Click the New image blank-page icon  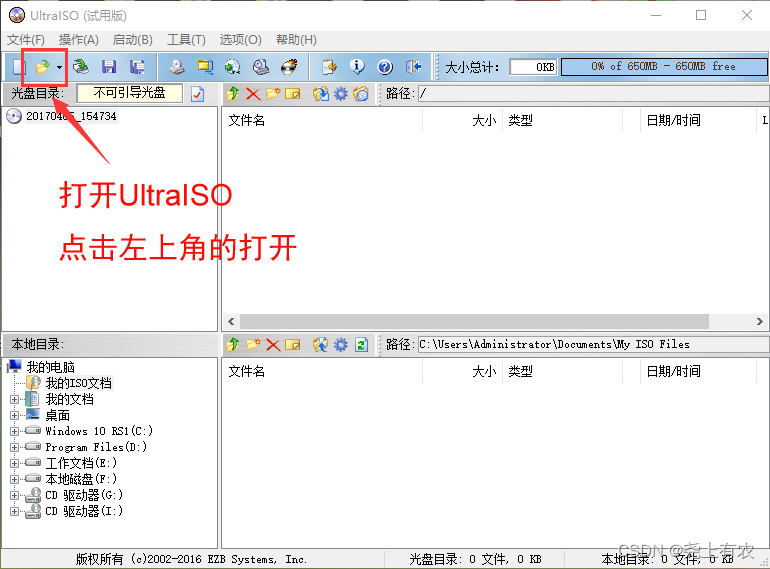point(18,66)
